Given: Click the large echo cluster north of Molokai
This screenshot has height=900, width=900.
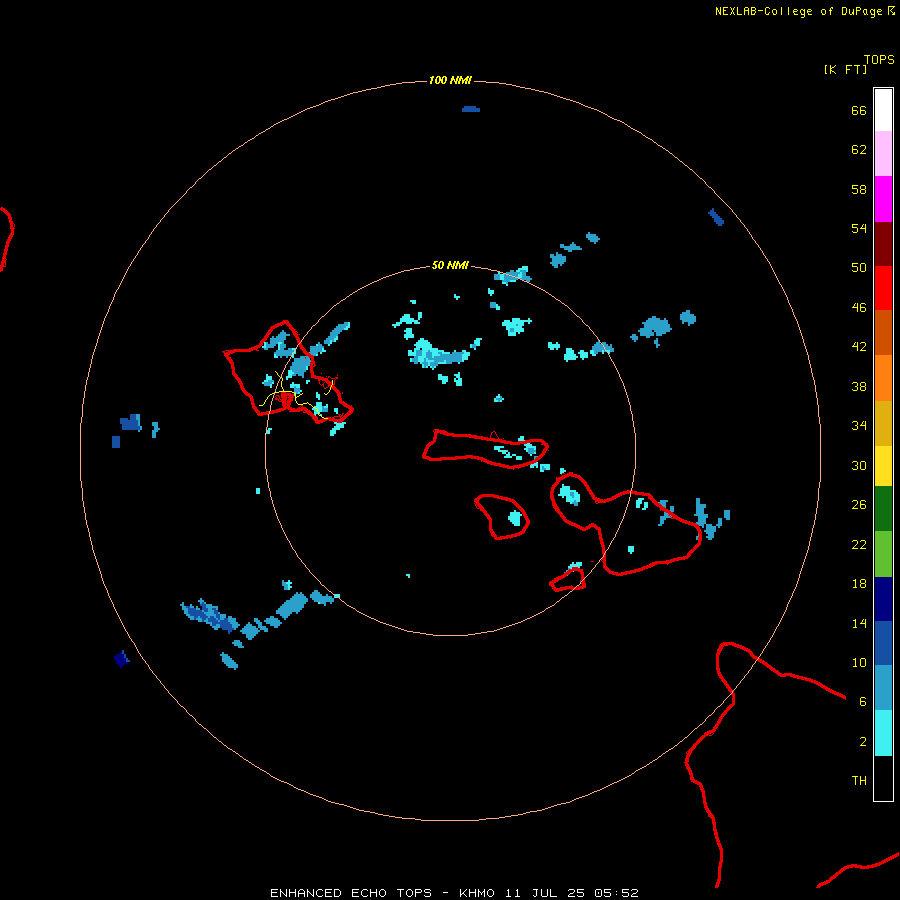Looking at the screenshot, I should [x=437, y=354].
